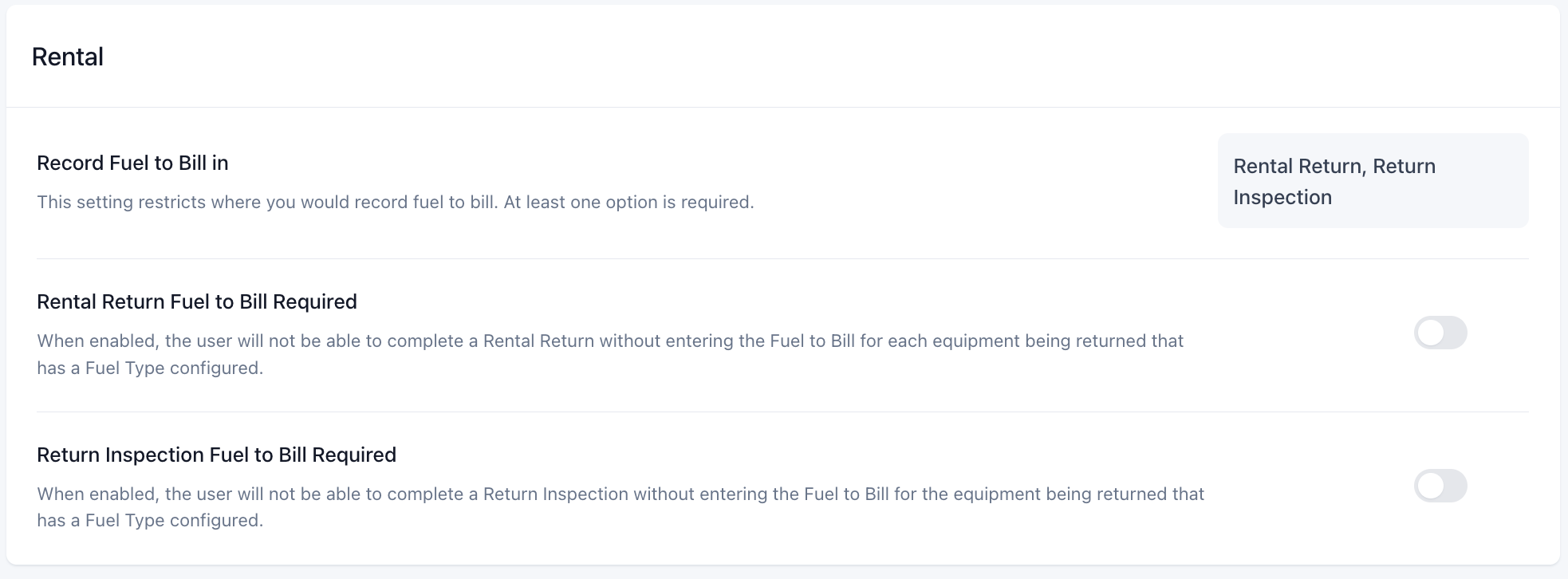Click the divider line below the Rental heading
Viewport: 1568px width, 579px height.
click(782, 107)
